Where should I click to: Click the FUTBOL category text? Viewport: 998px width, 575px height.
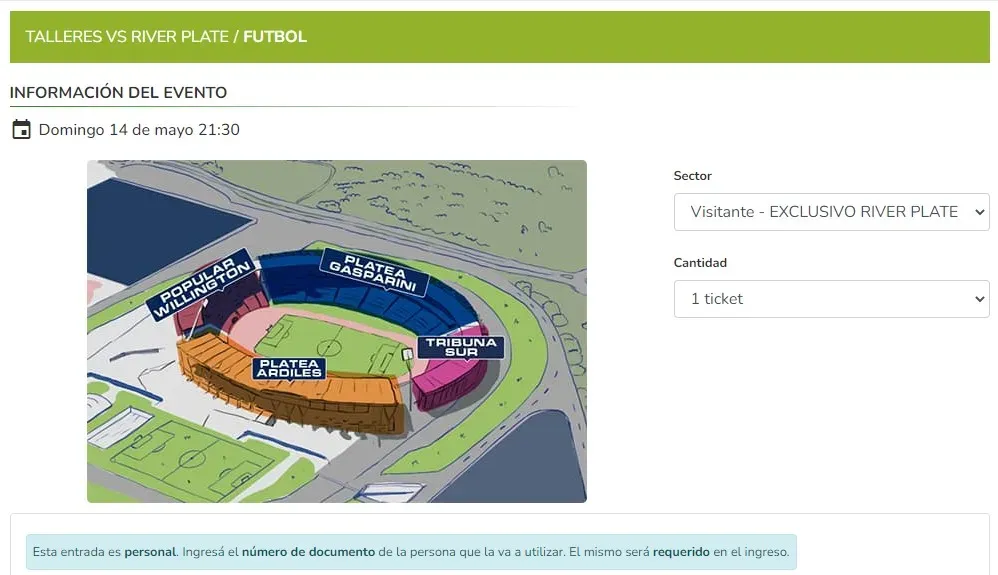point(275,37)
